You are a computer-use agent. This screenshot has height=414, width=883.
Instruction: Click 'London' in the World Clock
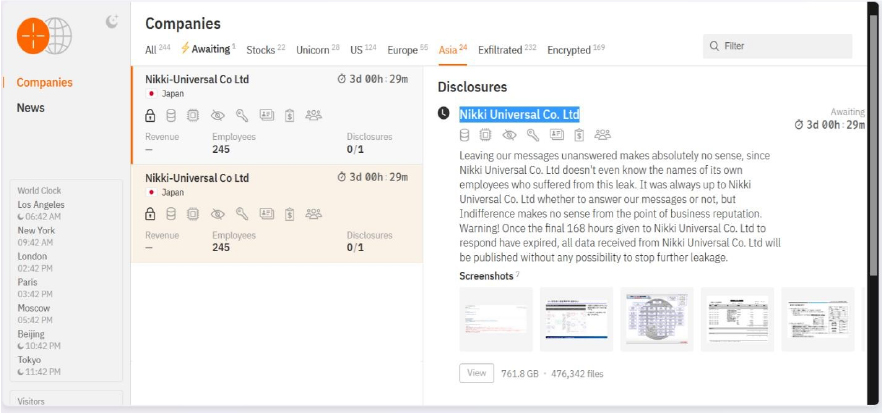[32, 256]
